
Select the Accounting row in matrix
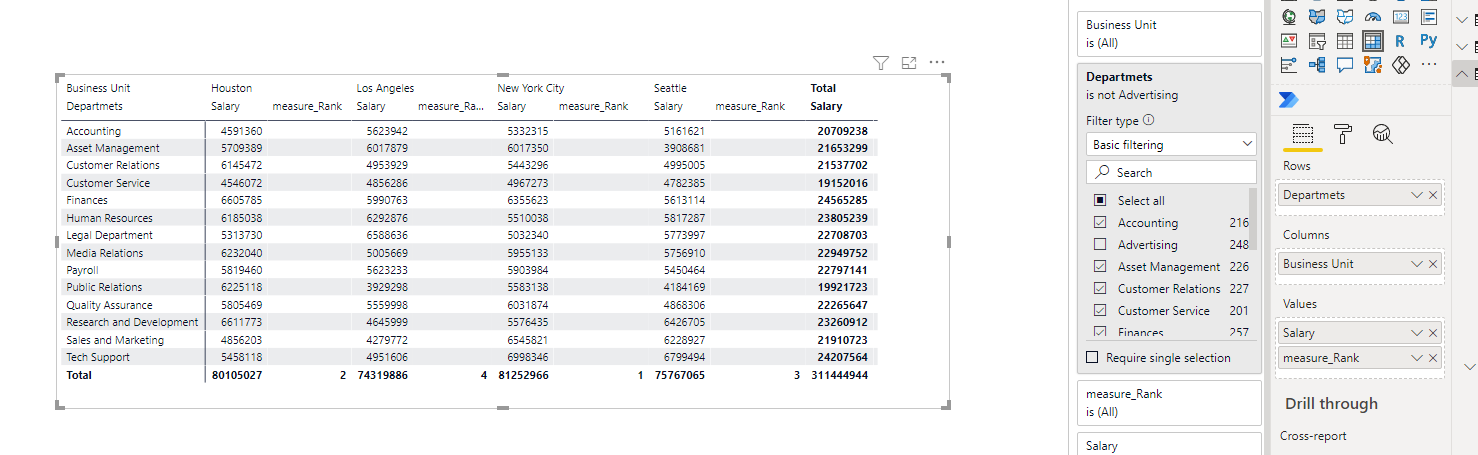point(93,131)
